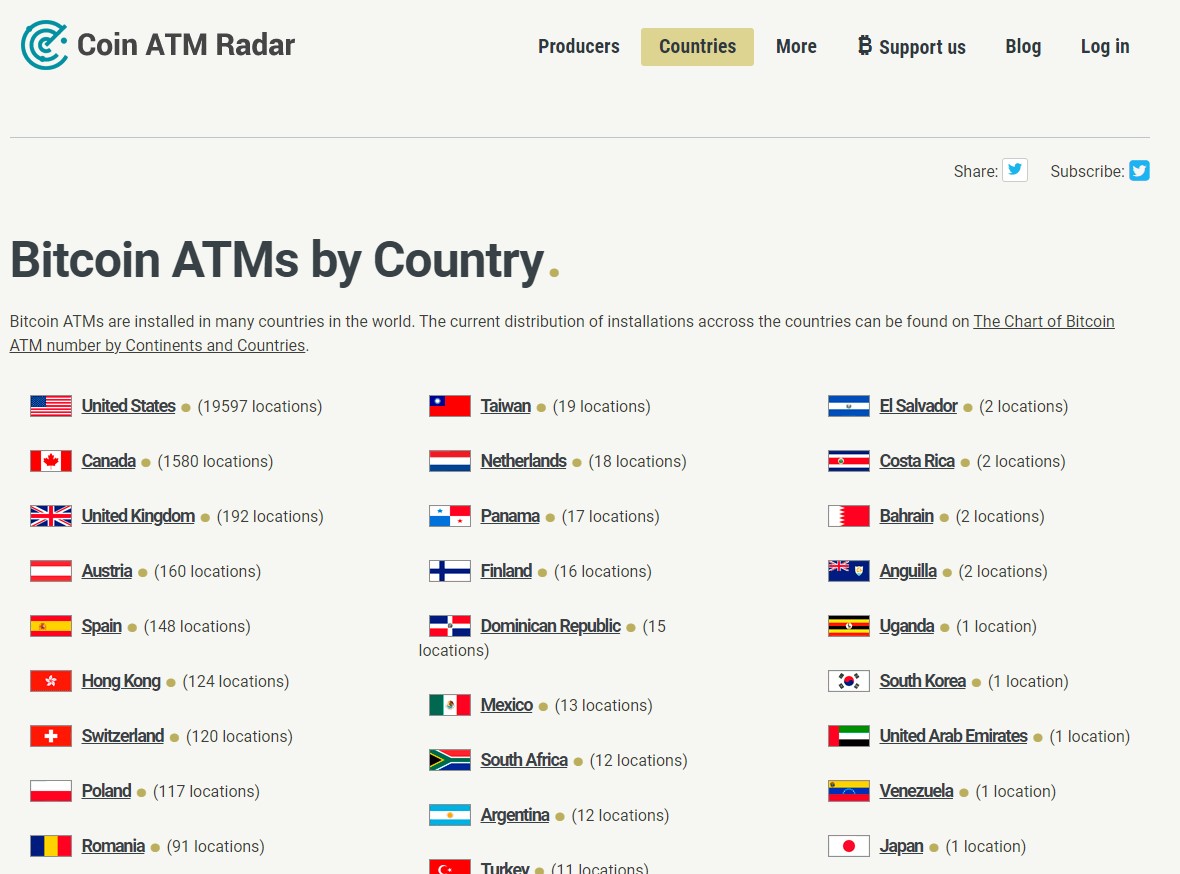Screen dimensions: 1180x874
Task: Click the Costa Rica flag icon
Action: tap(849, 461)
